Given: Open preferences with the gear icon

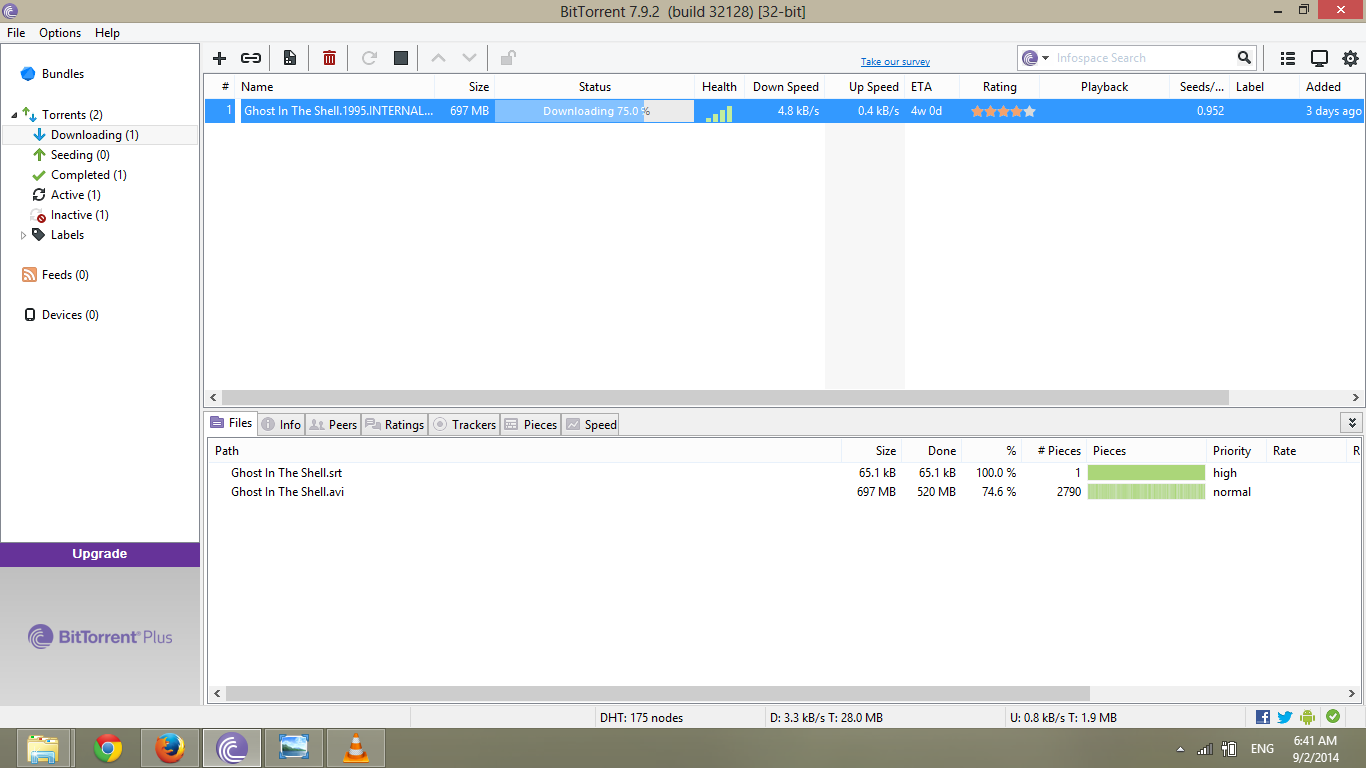Looking at the screenshot, I should (x=1350, y=58).
